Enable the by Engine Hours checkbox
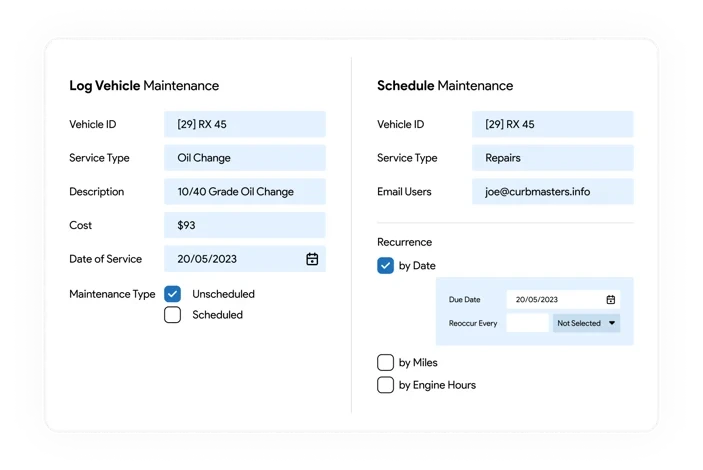703x470 pixels. pyautogui.click(x=386, y=385)
